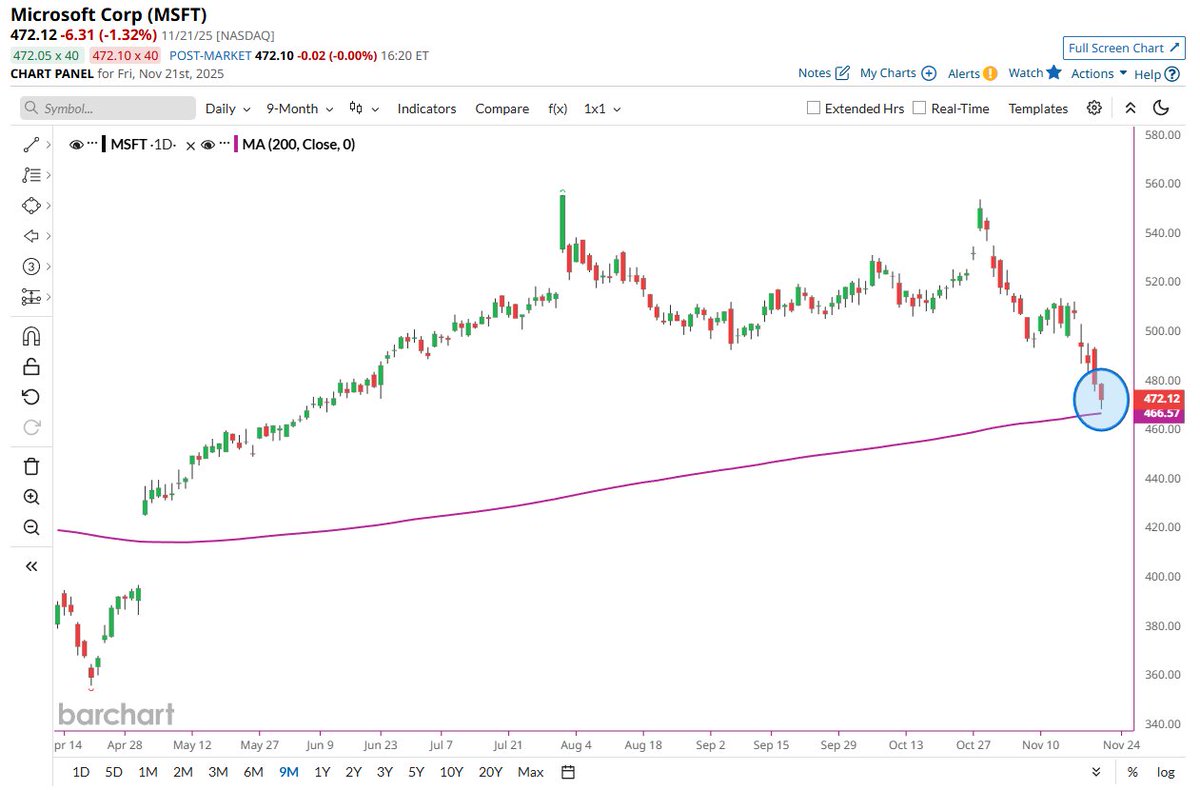
Task: Toggle MSFT series visibility eye icon
Action: (76, 145)
